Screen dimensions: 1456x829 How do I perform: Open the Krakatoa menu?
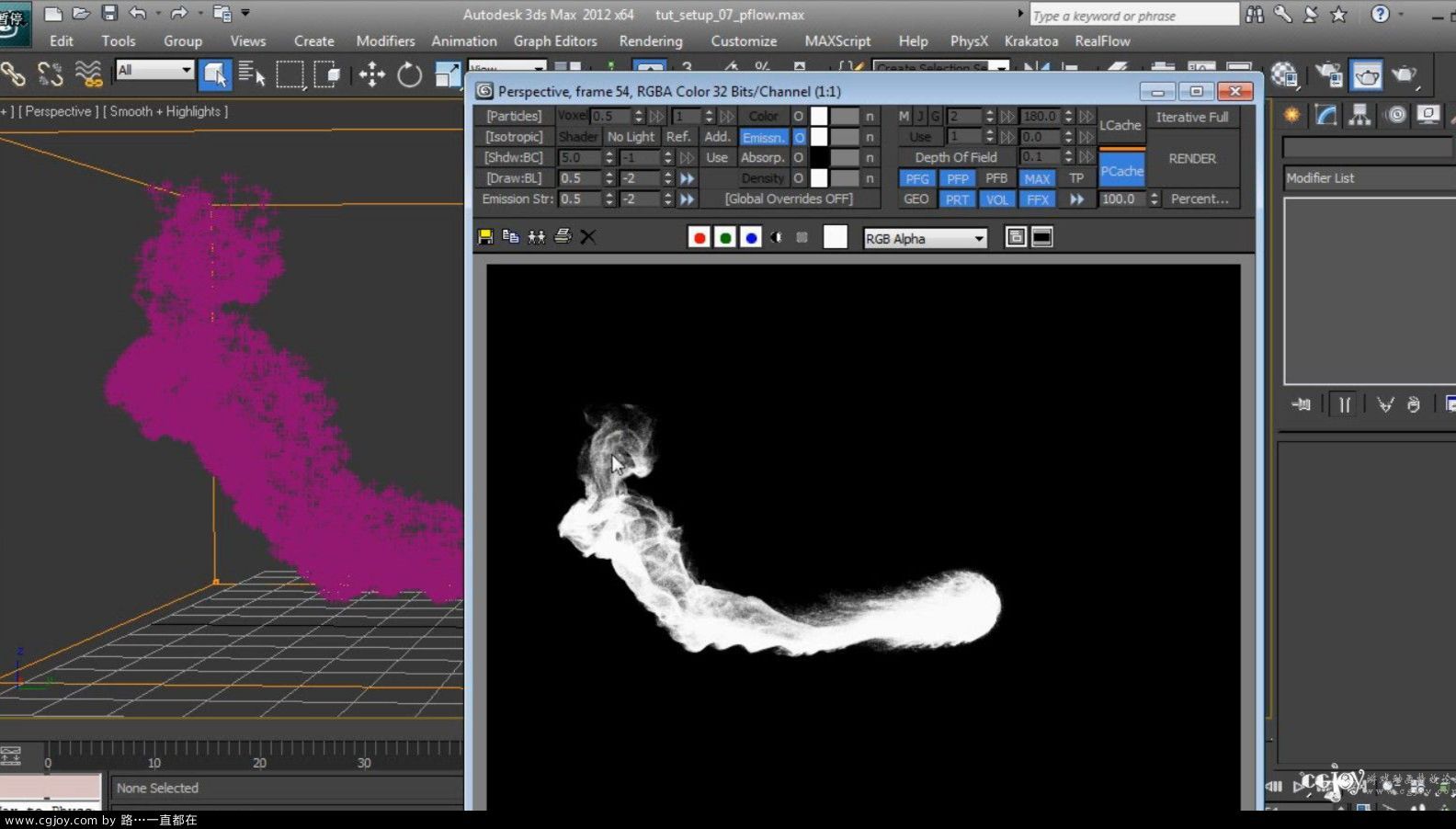pyautogui.click(x=1030, y=41)
